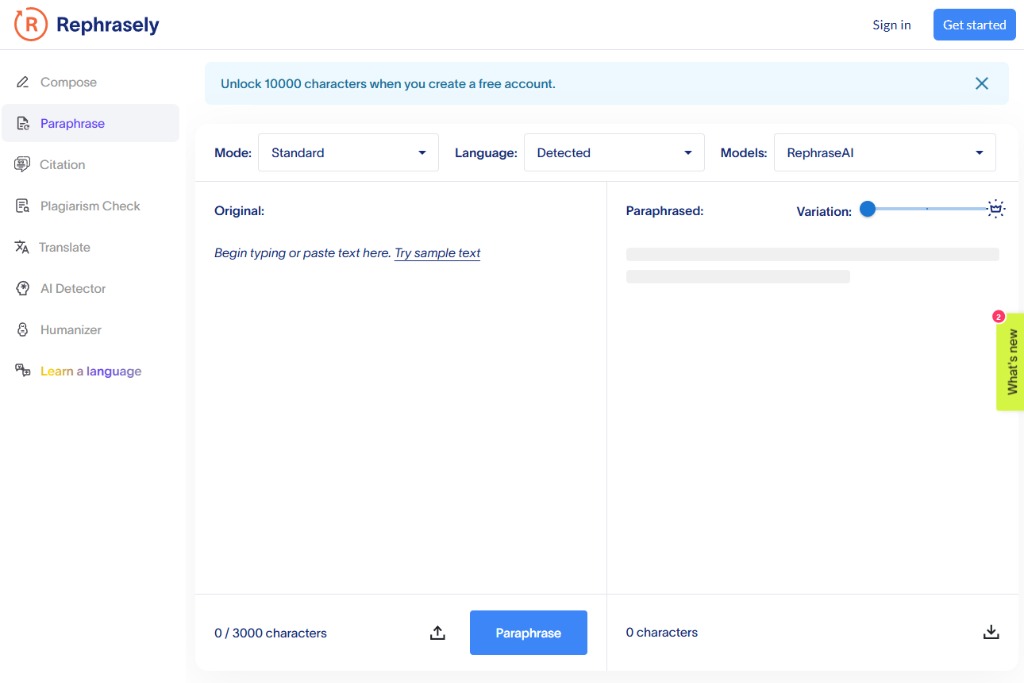Open the Citation tool from sidebar
Screen dimensions: 1024x683
(62, 165)
